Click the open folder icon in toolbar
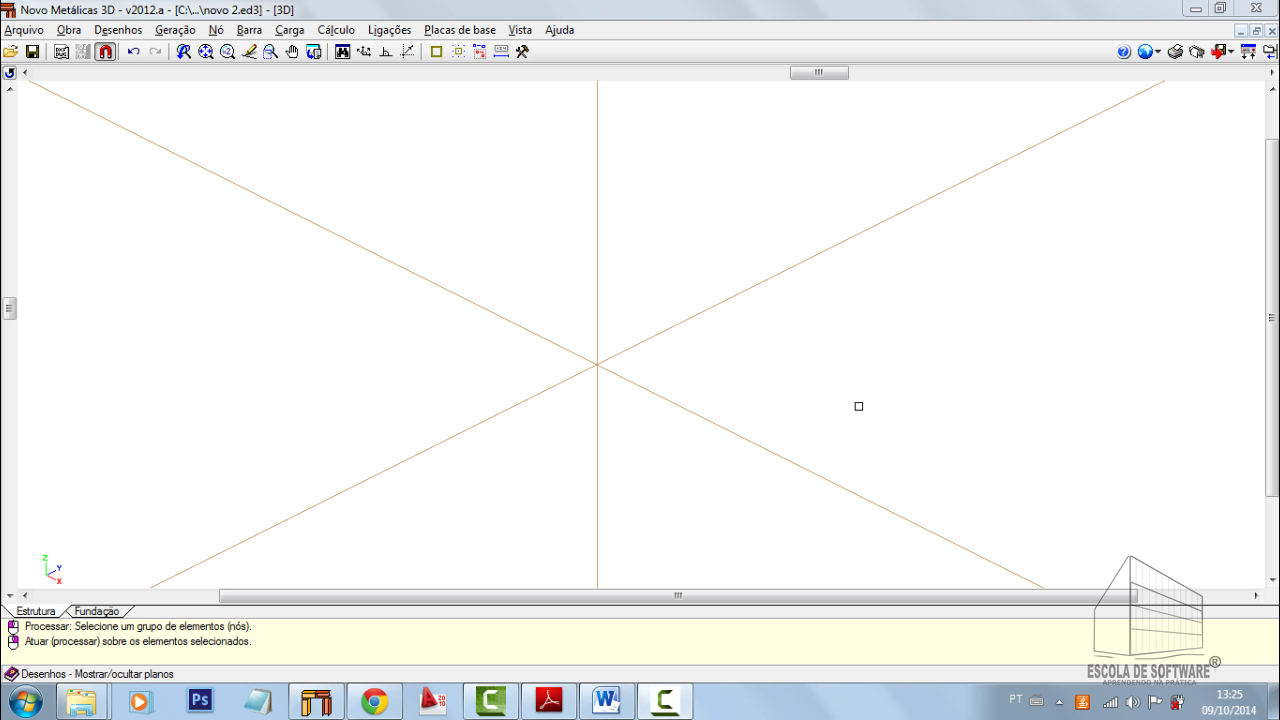Image resolution: width=1280 pixels, height=720 pixels. [11, 52]
